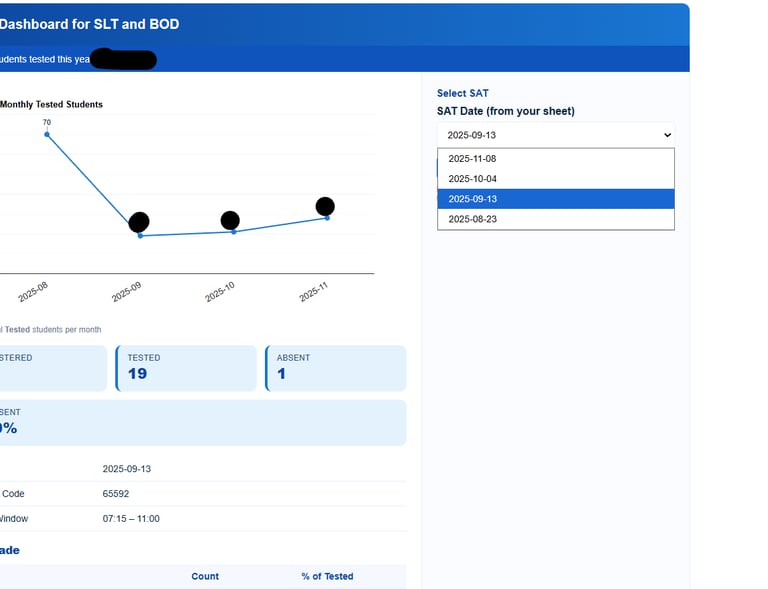Click the % of Tested column header
Viewport: 768px width, 589px height.
click(327, 576)
